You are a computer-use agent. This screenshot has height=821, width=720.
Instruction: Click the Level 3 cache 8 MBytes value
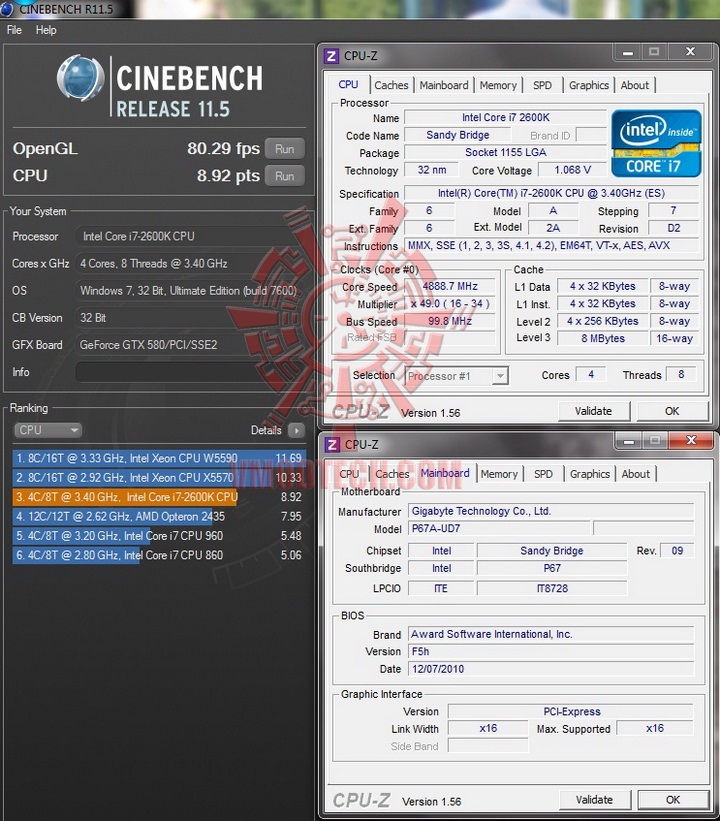pyautogui.click(x=603, y=338)
